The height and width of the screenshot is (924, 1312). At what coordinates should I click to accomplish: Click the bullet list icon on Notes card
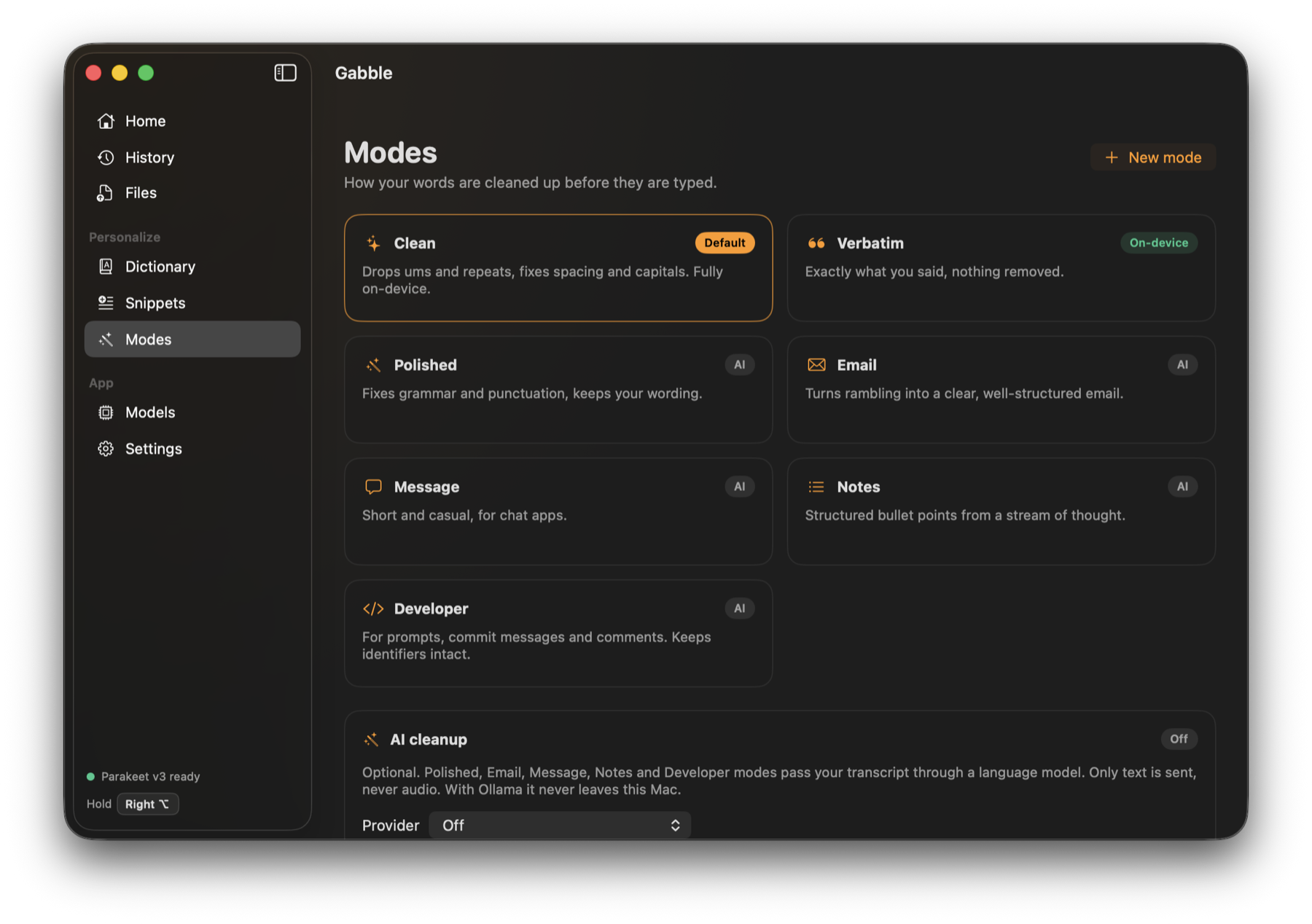point(816,487)
